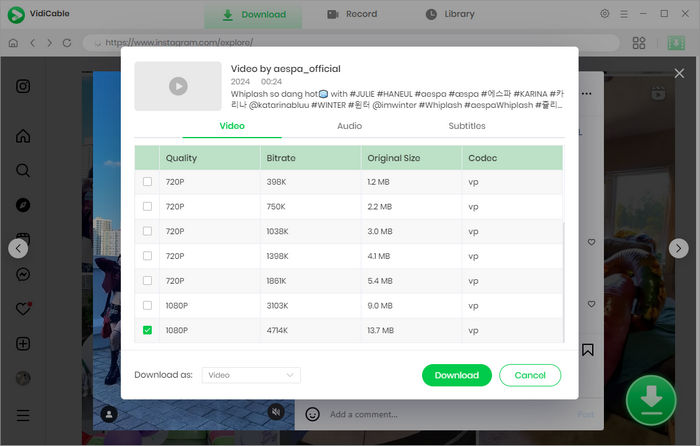Click the title Video by aespa_official
This screenshot has height=446, width=700.
(286, 69)
